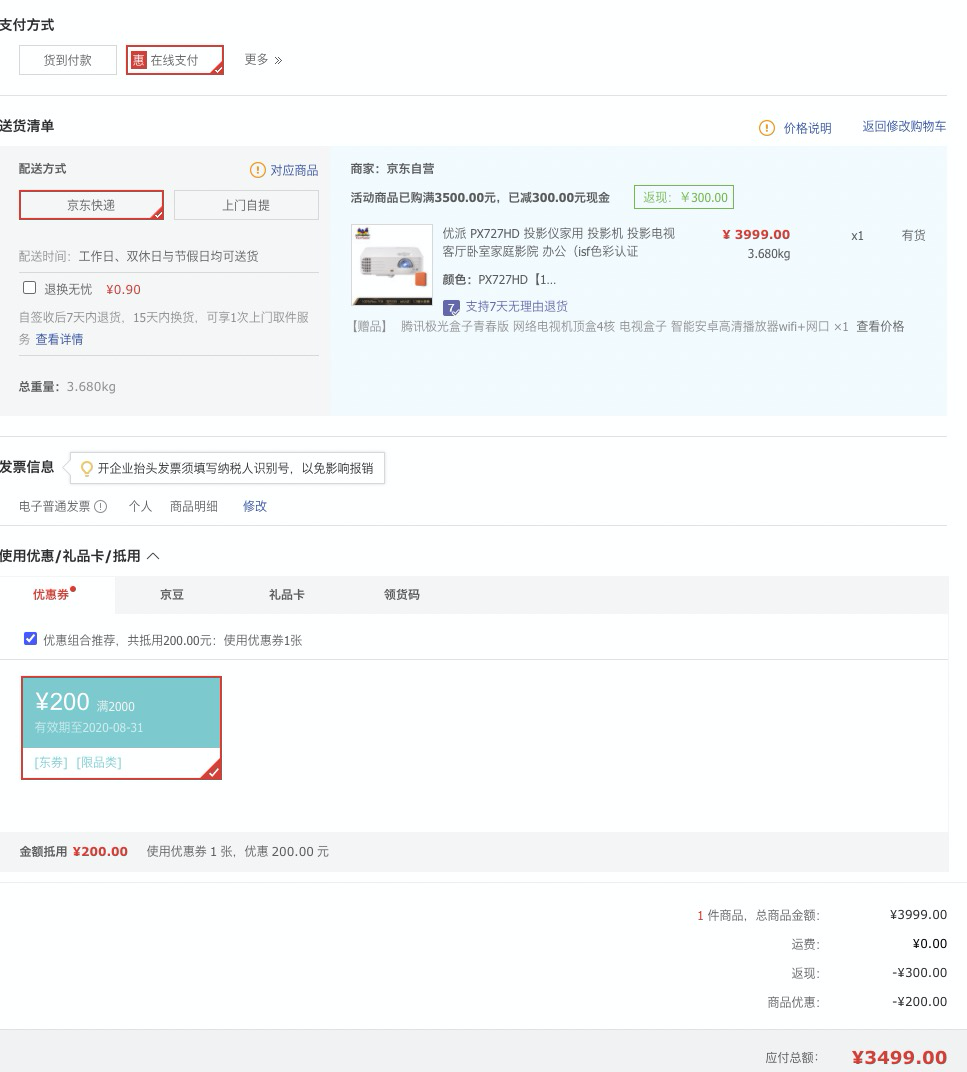Enable the 退换无忧 checkbox
Image resolution: width=967 pixels, height=1072 pixels.
pyautogui.click(x=29, y=288)
